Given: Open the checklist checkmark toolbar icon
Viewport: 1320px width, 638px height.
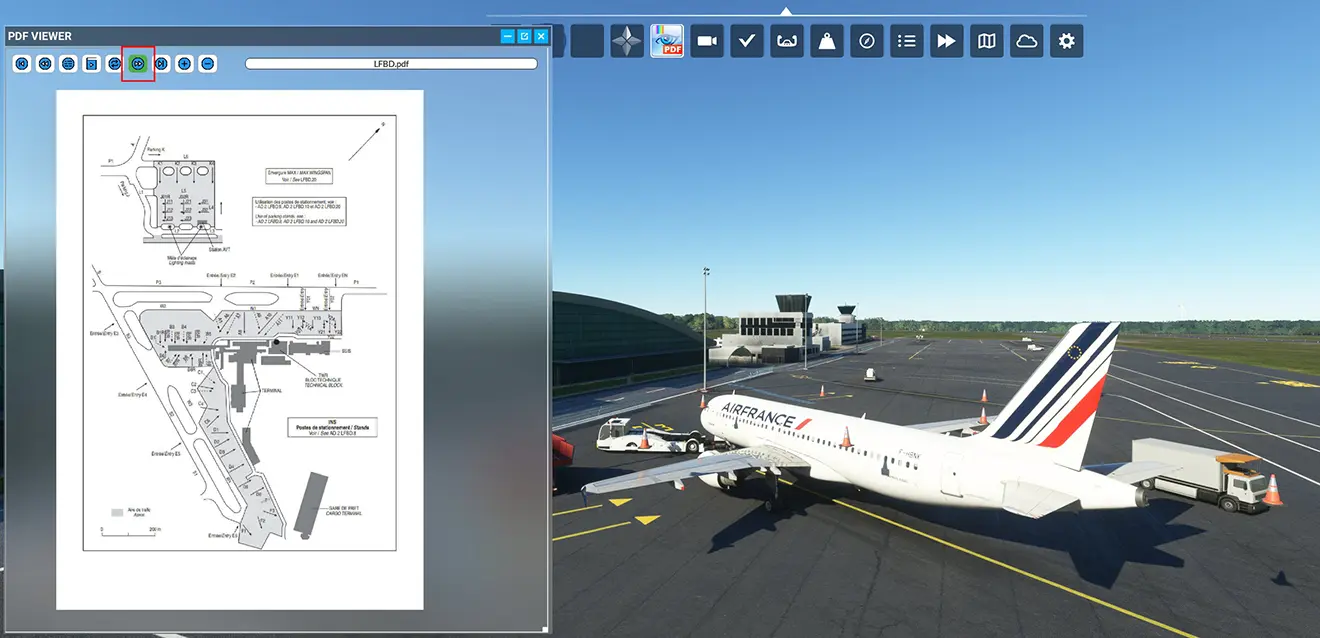Looking at the screenshot, I should tap(747, 41).
